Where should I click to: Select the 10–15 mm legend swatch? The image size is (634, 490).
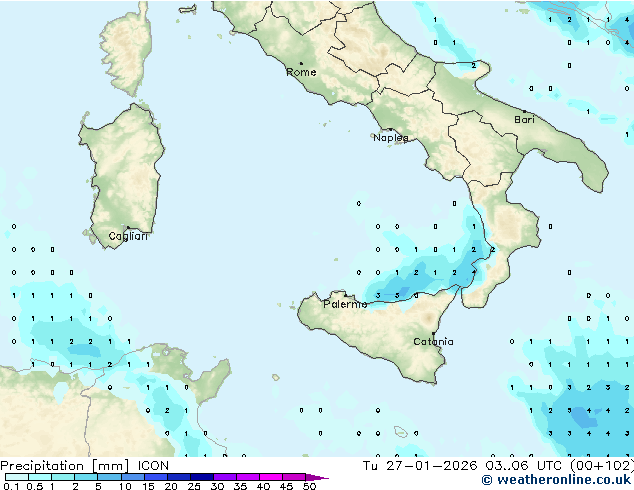click(x=132, y=477)
